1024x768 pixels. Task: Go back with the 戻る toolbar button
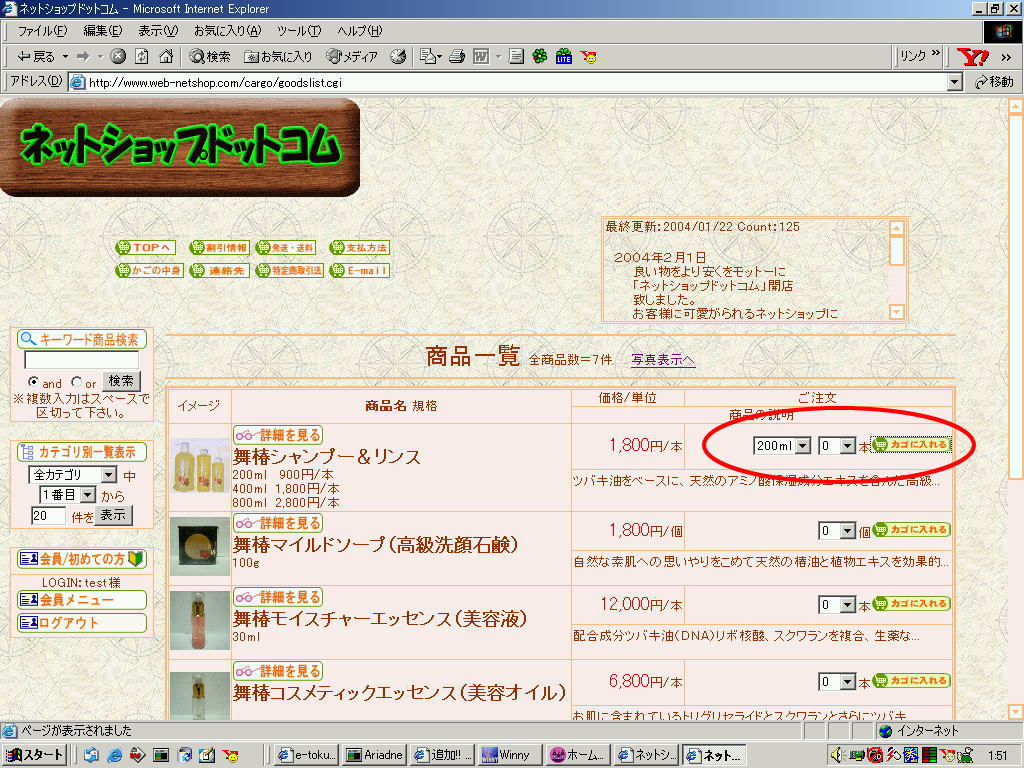click(37, 57)
